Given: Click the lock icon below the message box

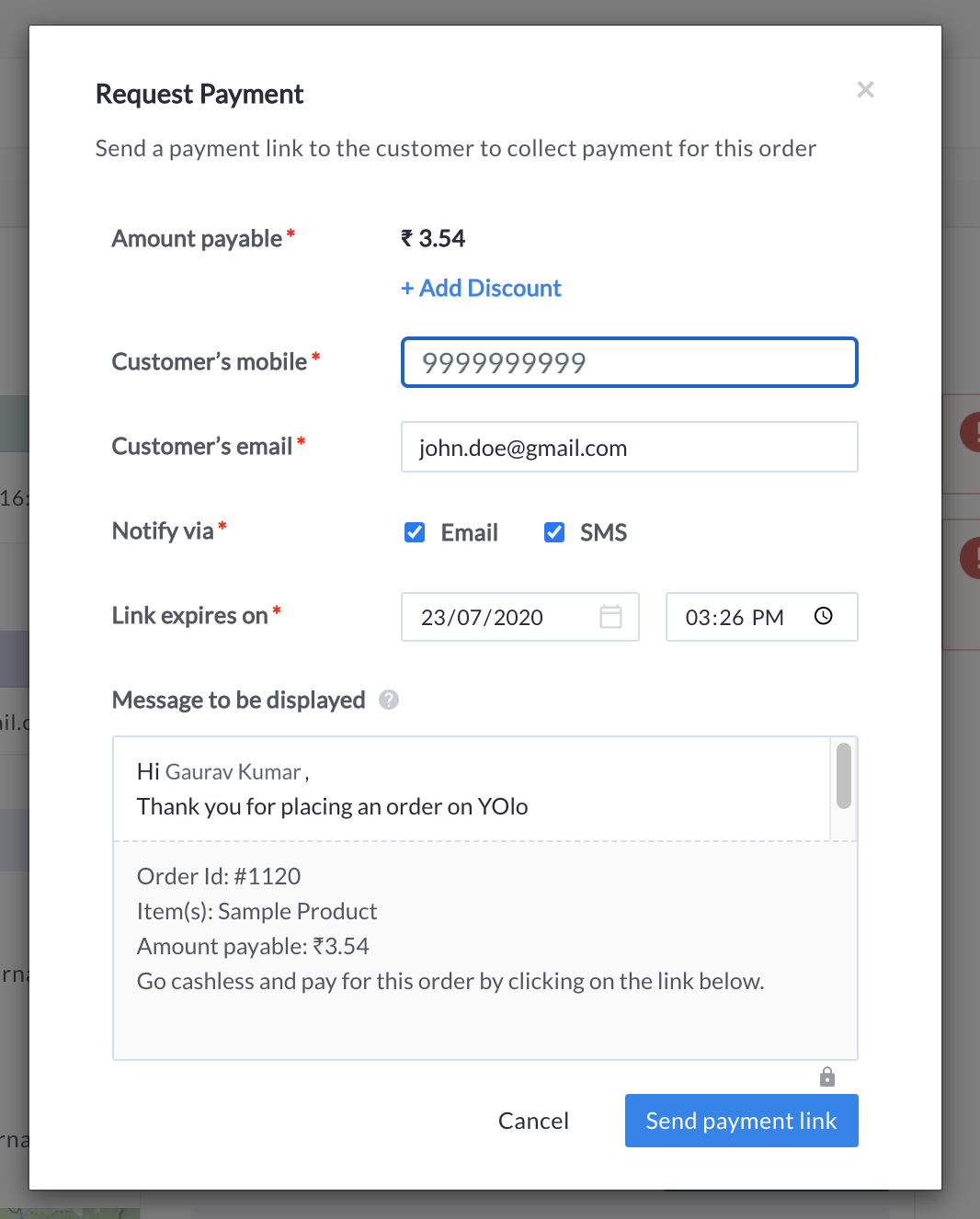Looking at the screenshot, I should coord(827,1077).
